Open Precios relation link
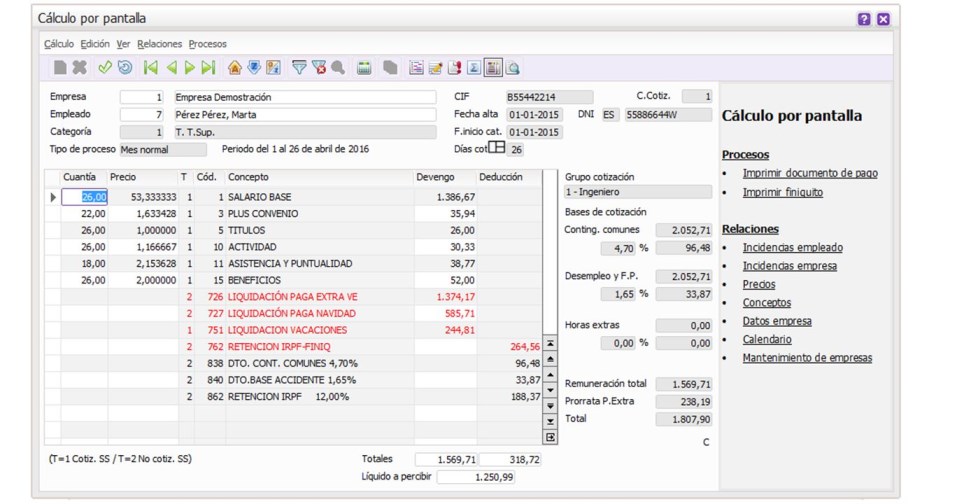 click(759, 285)
